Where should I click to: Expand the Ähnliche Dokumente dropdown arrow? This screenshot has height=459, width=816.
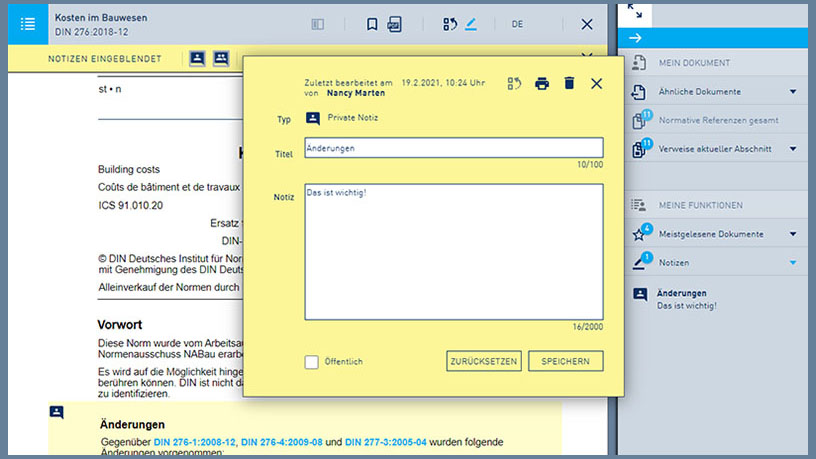793,92
